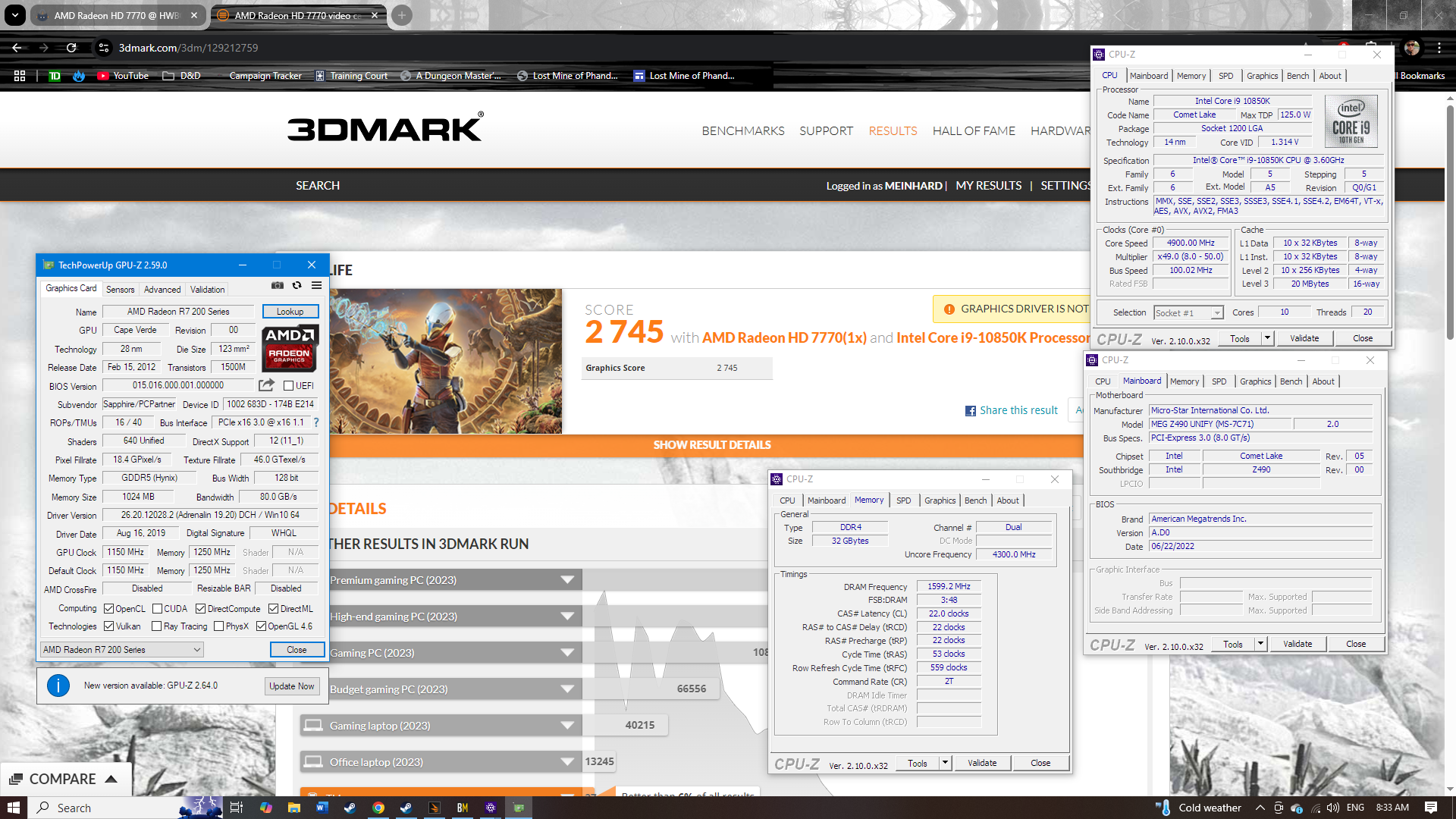Open File Explorer from the taskbar
Screen dimensions: 1456x819
tap(293, 808)
